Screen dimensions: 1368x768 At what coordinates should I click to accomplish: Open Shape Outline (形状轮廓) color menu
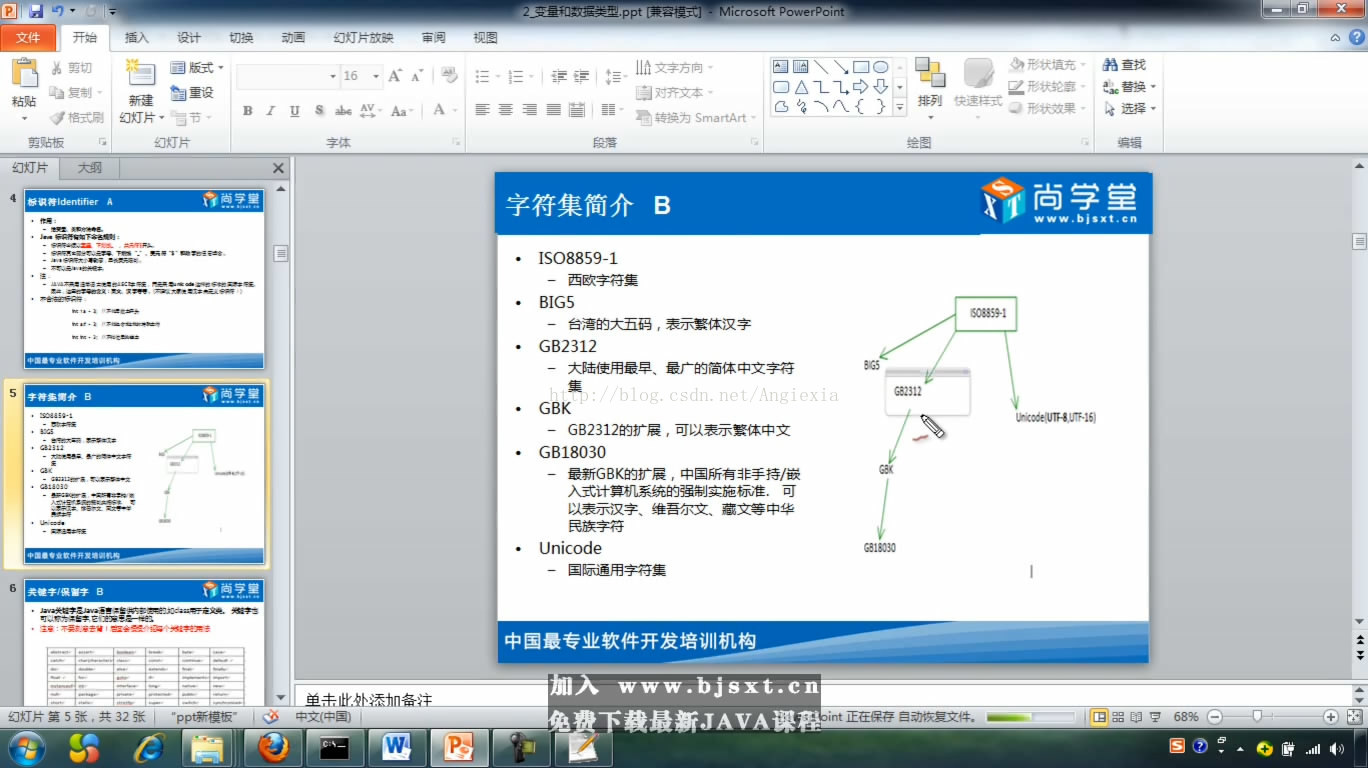click(1048, 87)
